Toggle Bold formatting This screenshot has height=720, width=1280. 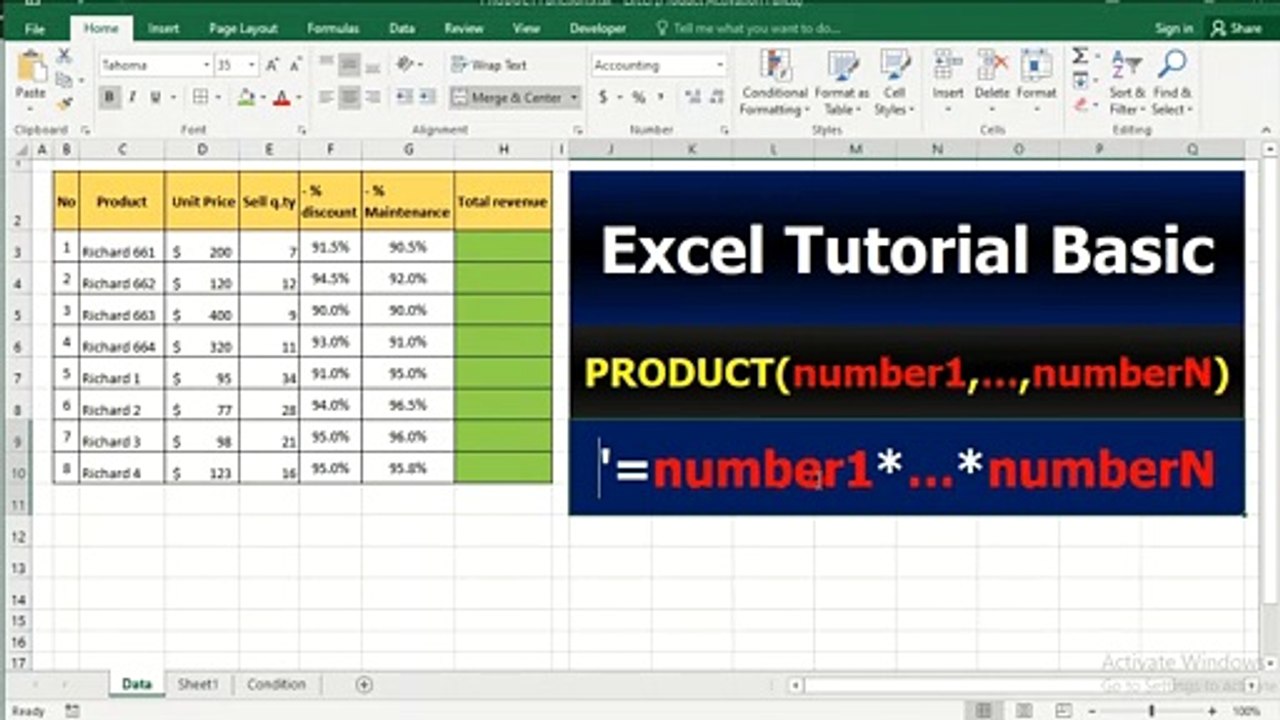pos(109,97)
